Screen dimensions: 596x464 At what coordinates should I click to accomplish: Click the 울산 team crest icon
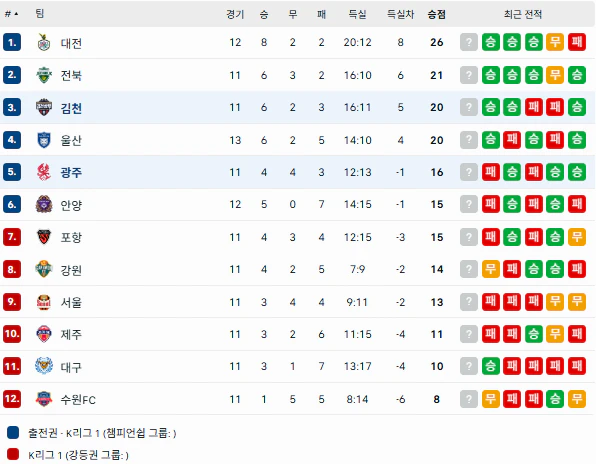pos(44,140)
